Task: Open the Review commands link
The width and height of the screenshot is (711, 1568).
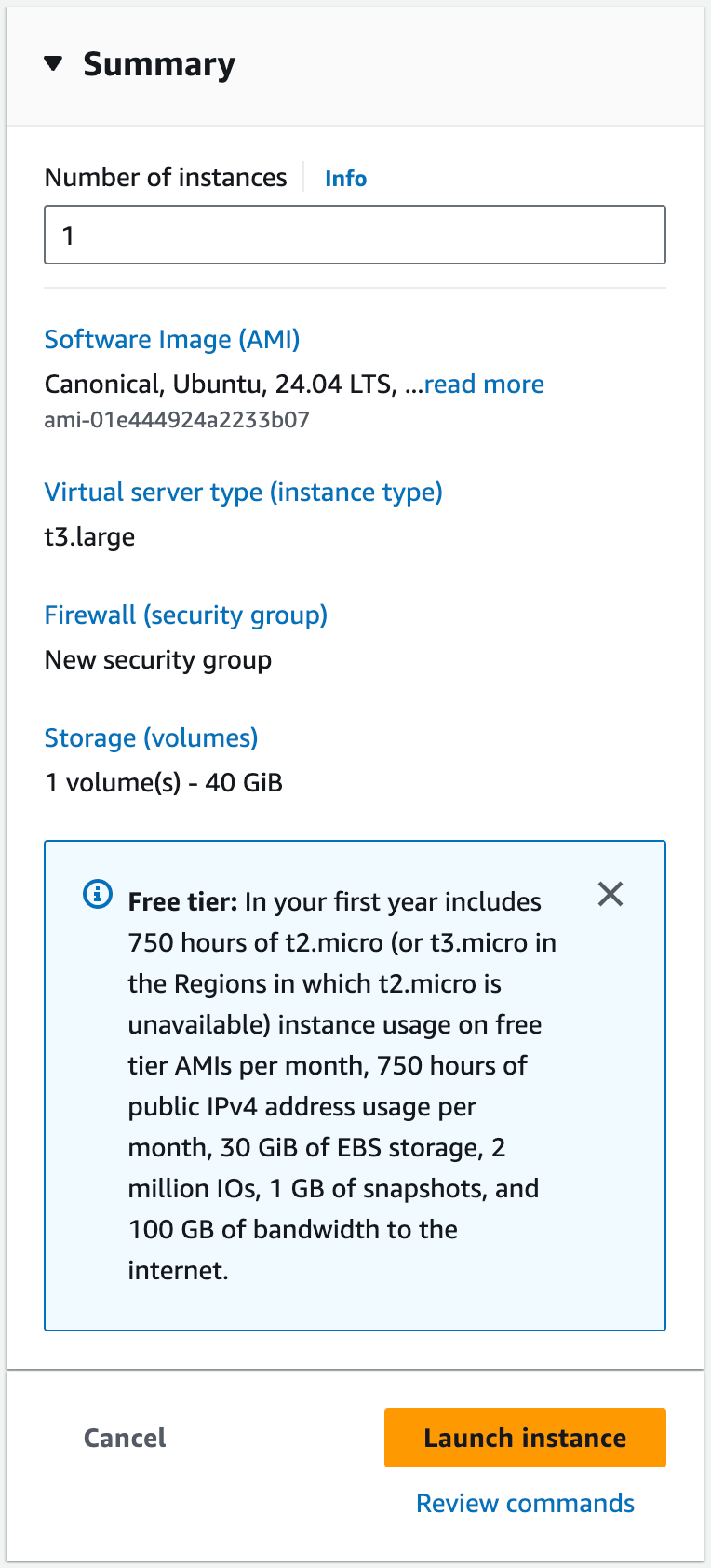Action: (x=525, y=1504)
